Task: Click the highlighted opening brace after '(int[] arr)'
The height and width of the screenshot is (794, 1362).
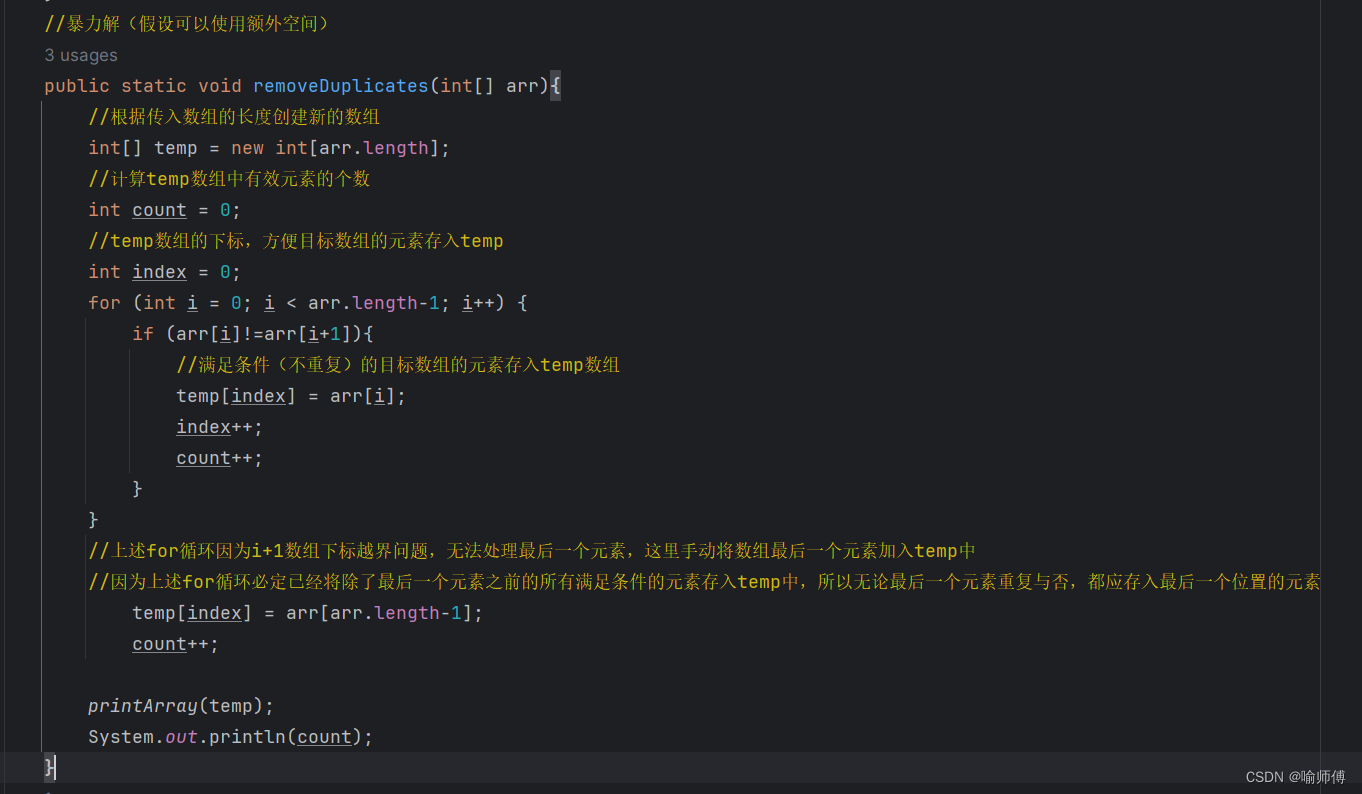Action: pyautogui.click(x=555, y=86)
